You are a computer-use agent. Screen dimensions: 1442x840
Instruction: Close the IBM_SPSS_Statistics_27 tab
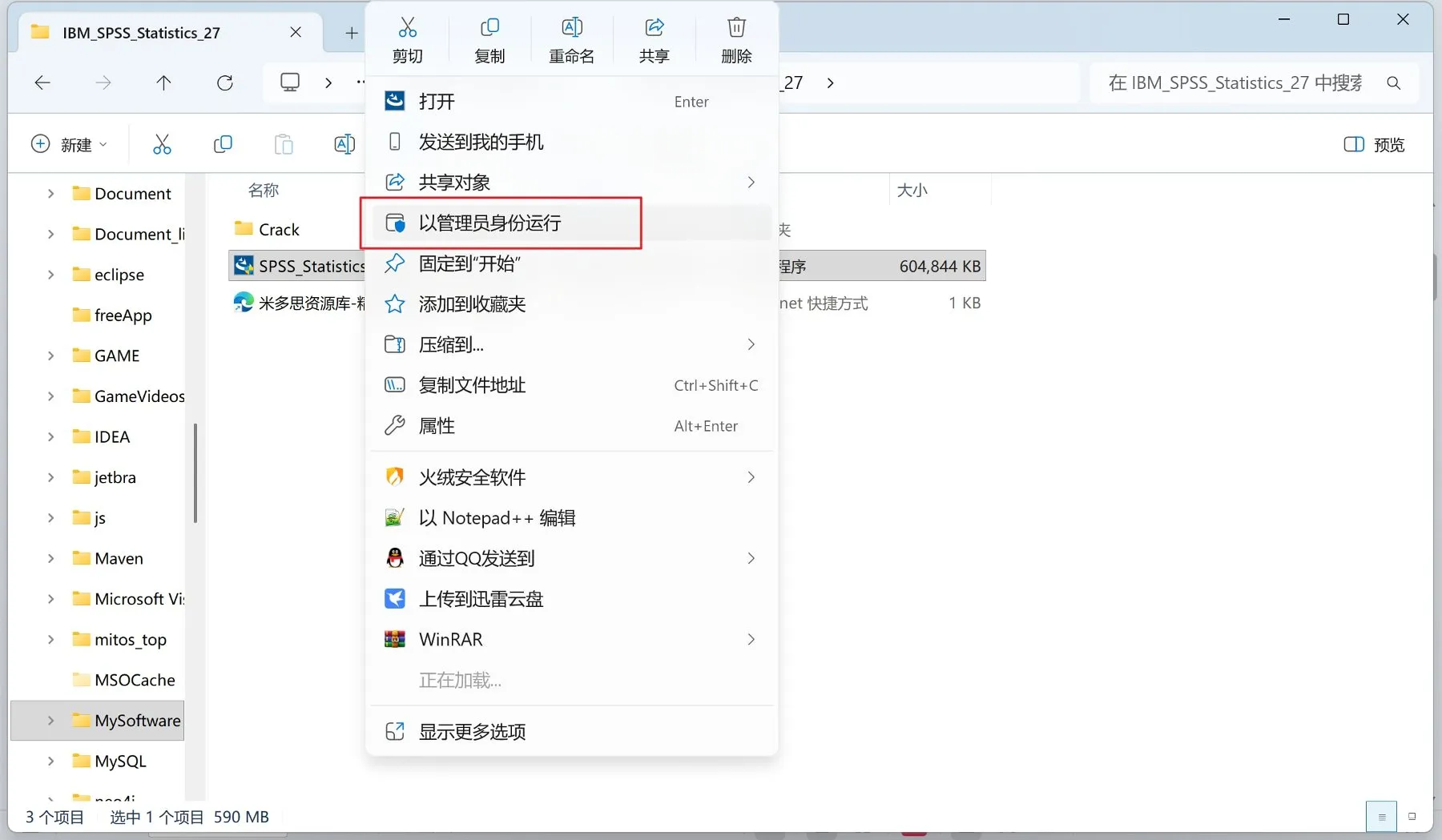pos(296,32)
